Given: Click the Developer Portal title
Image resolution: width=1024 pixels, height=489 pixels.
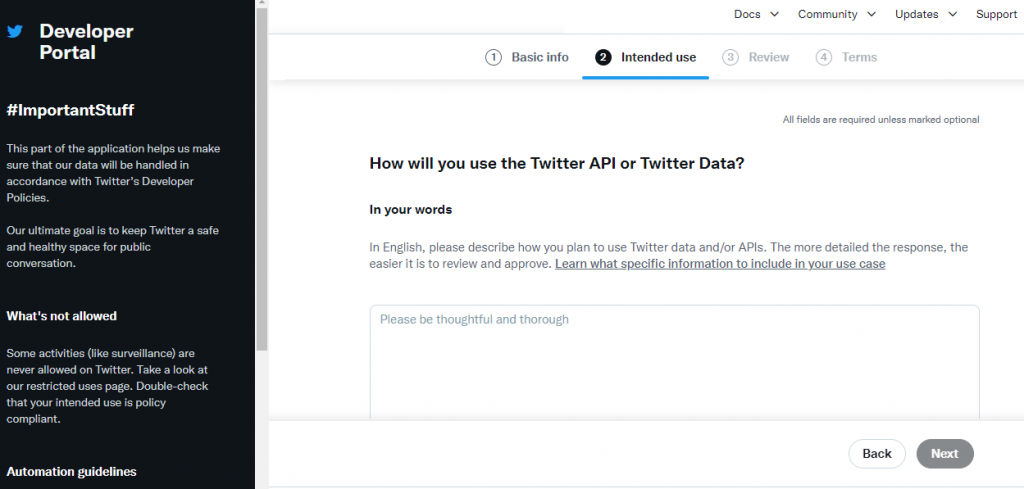Looking at the screenshot, I should tap(86, 42).
